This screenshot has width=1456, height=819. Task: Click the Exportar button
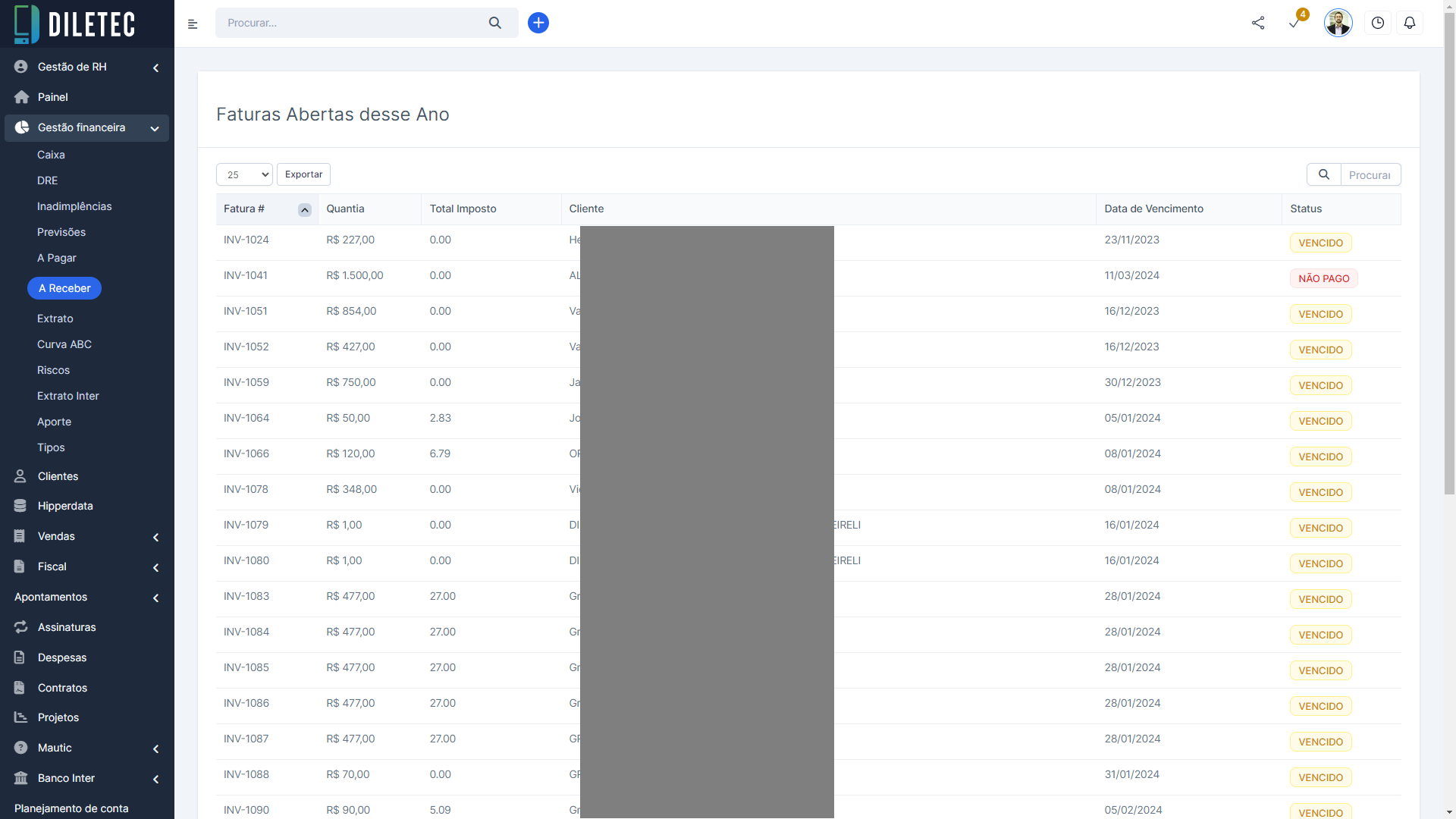[303, 174]
